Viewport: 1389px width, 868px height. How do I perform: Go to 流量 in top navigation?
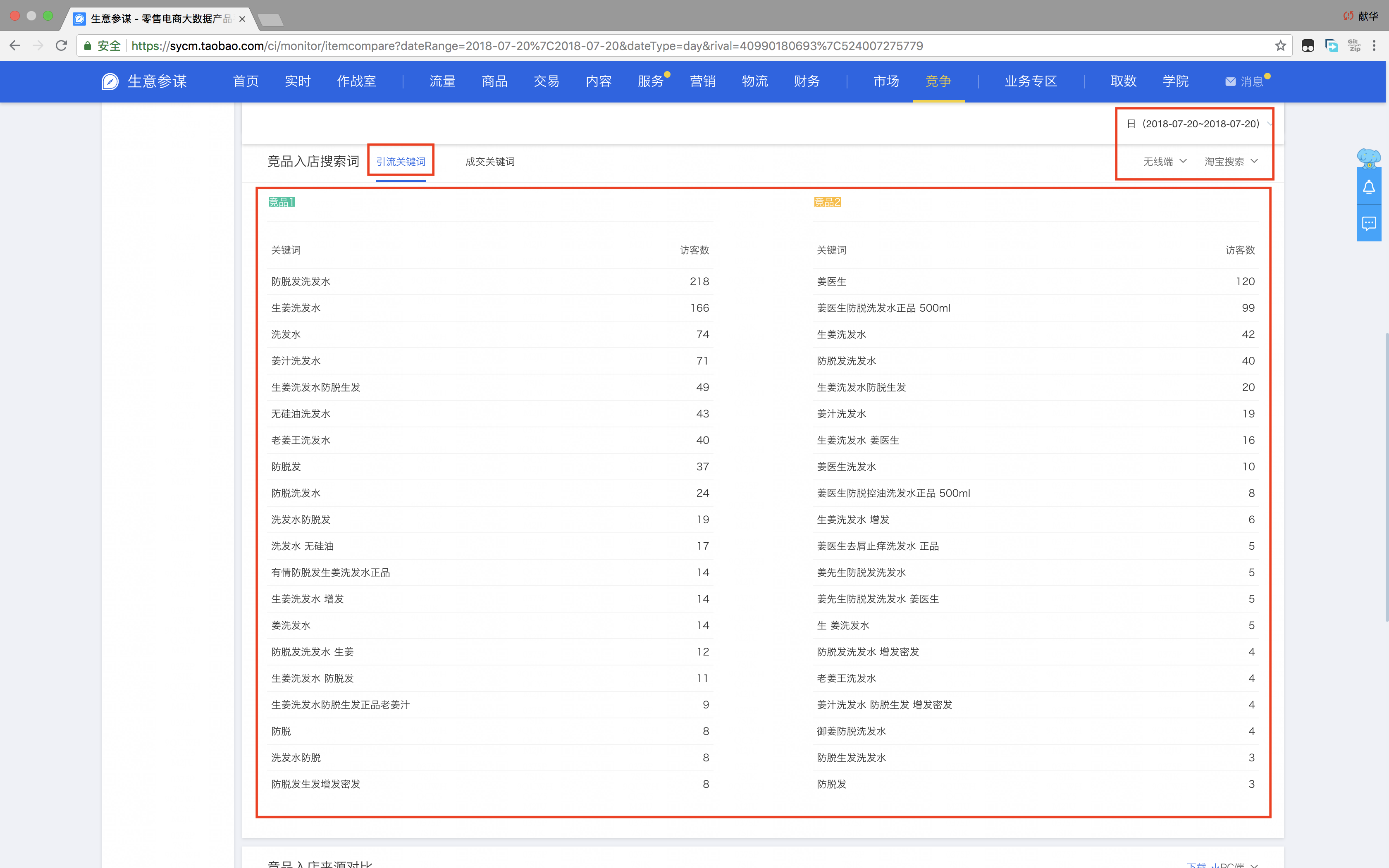tap(442, 81)
